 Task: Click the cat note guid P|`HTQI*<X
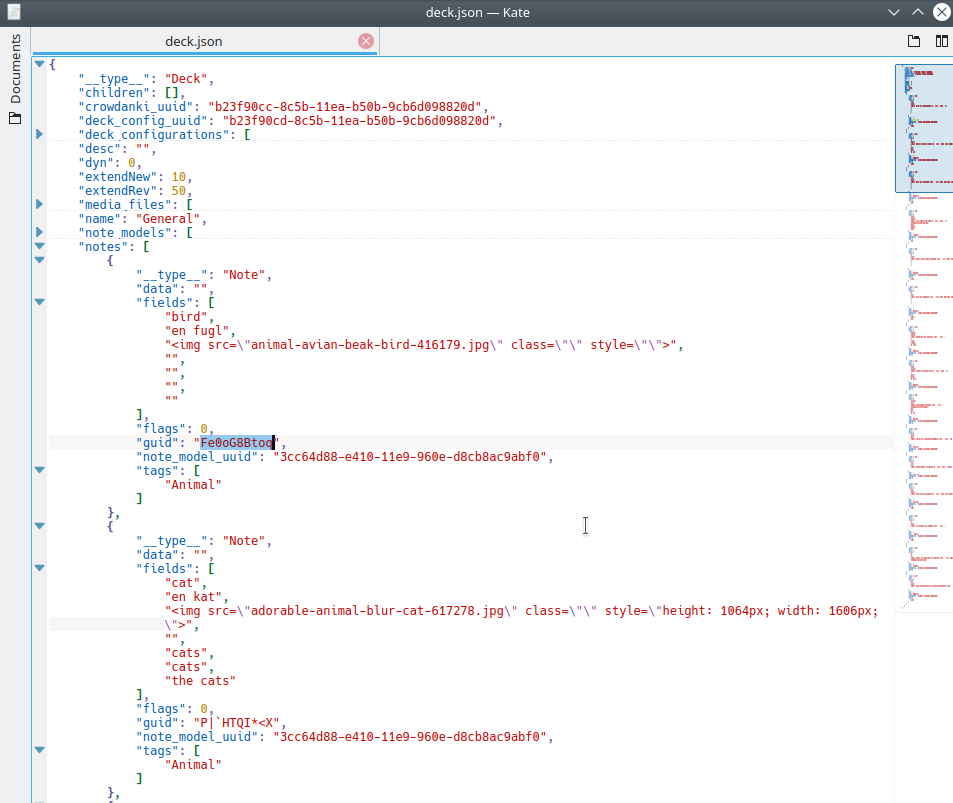236,723
